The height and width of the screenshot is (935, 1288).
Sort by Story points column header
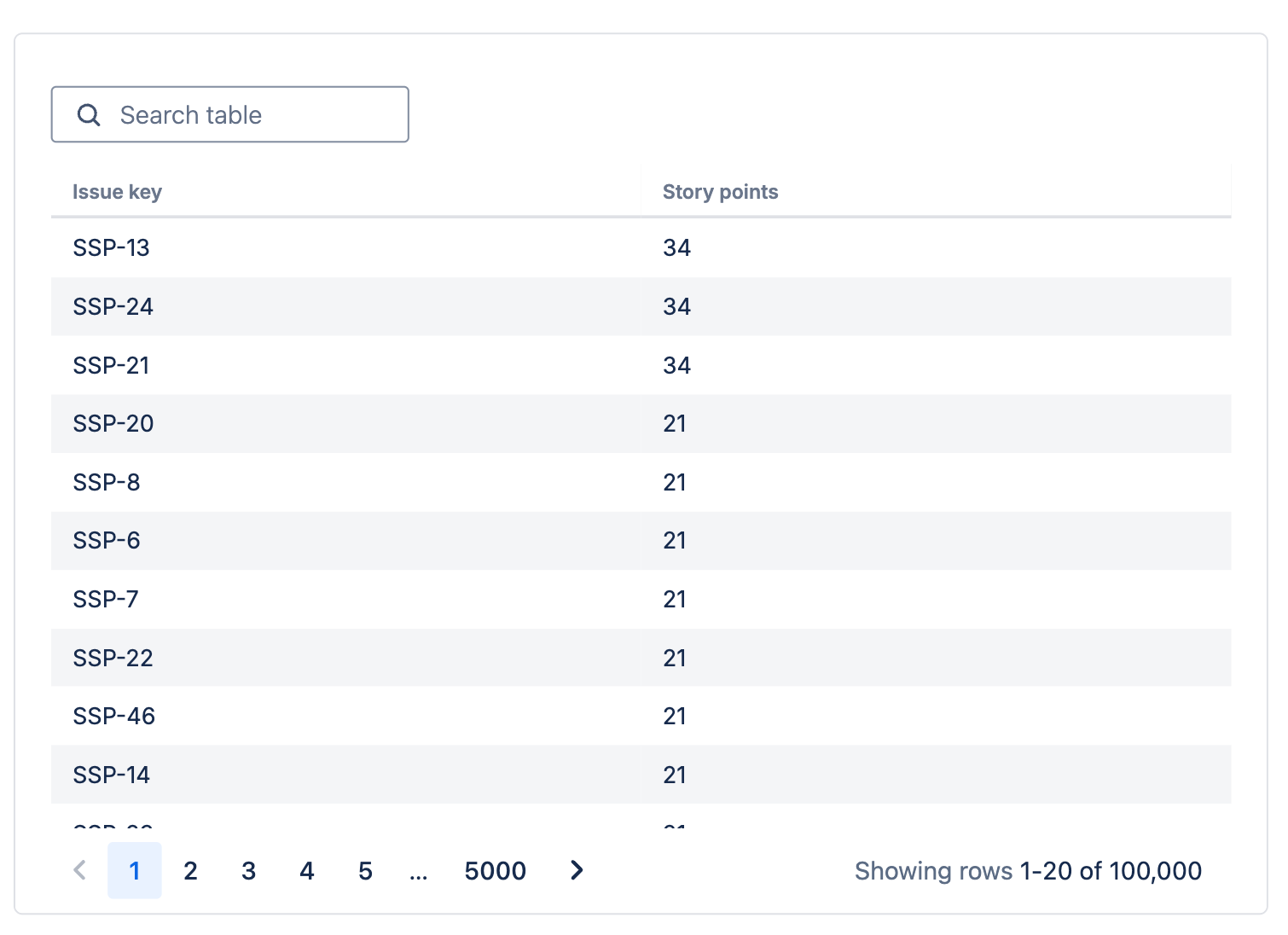(720, 192)
